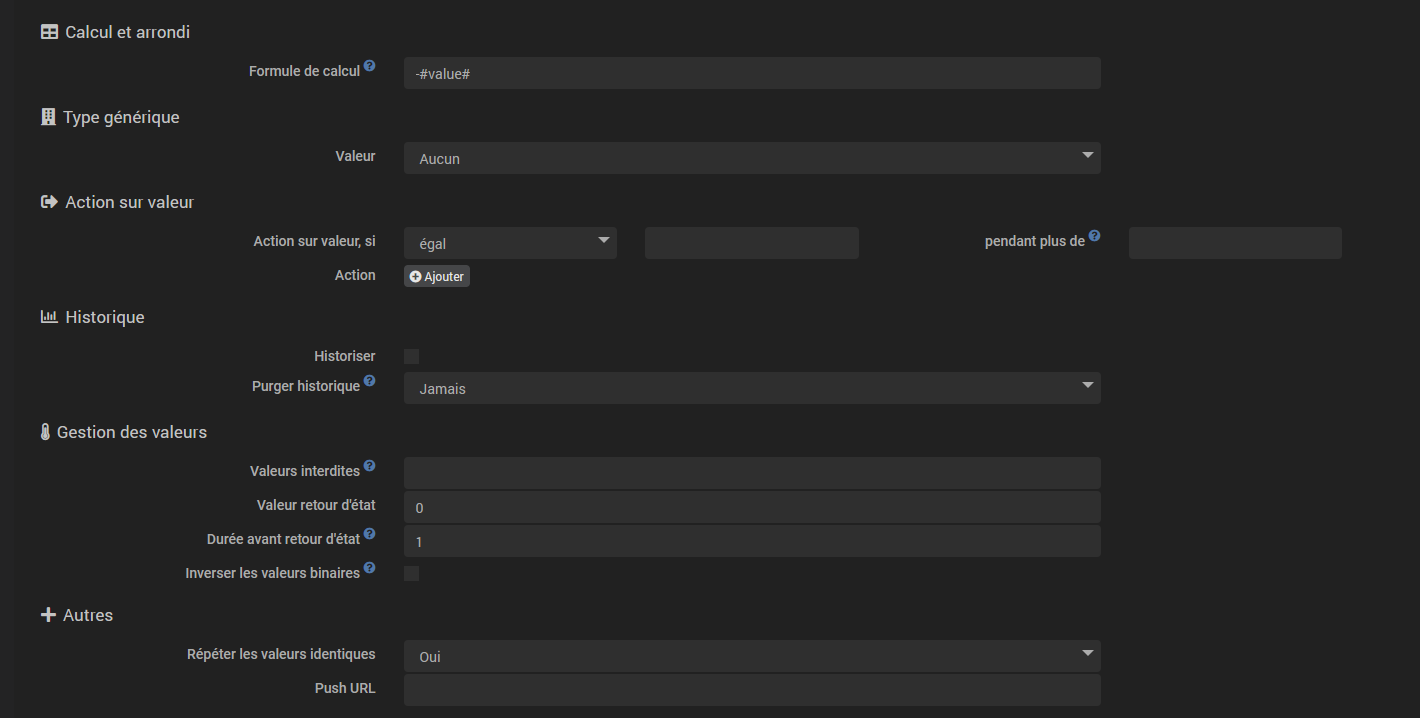Open the Type générique Valeur dropdown
The height and width of the screenshot is (718, 1420).
coord(752,158)
